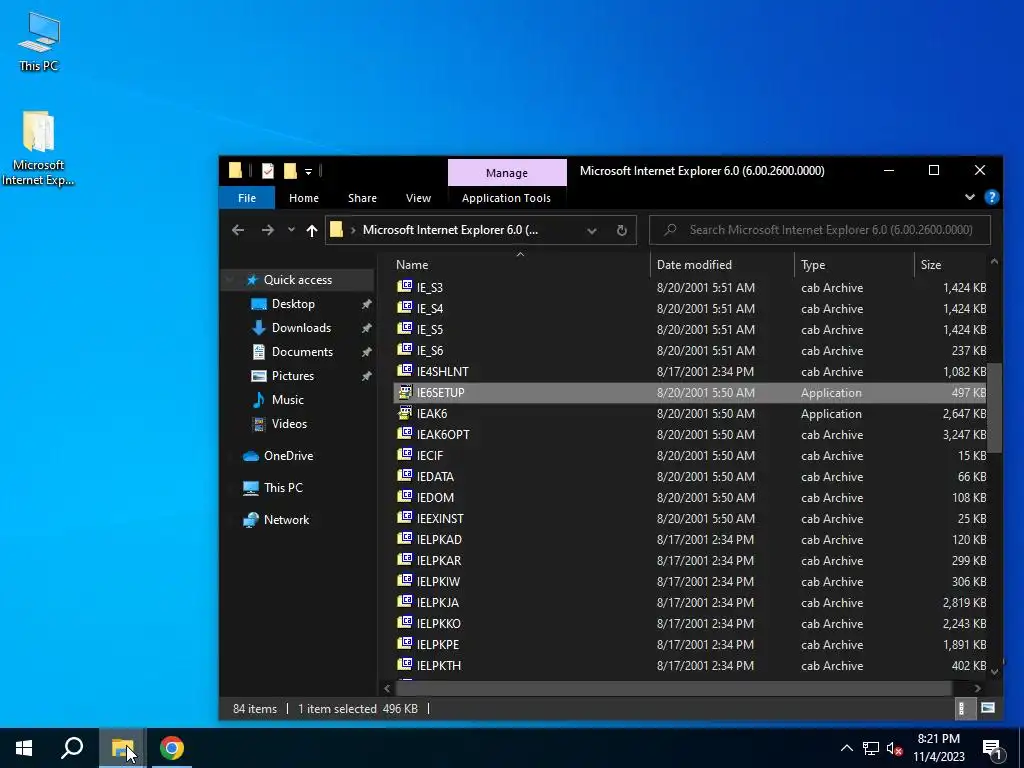1024x768 pixels.
Task: Go to Videos in sidebar
Action: point(289,423)
